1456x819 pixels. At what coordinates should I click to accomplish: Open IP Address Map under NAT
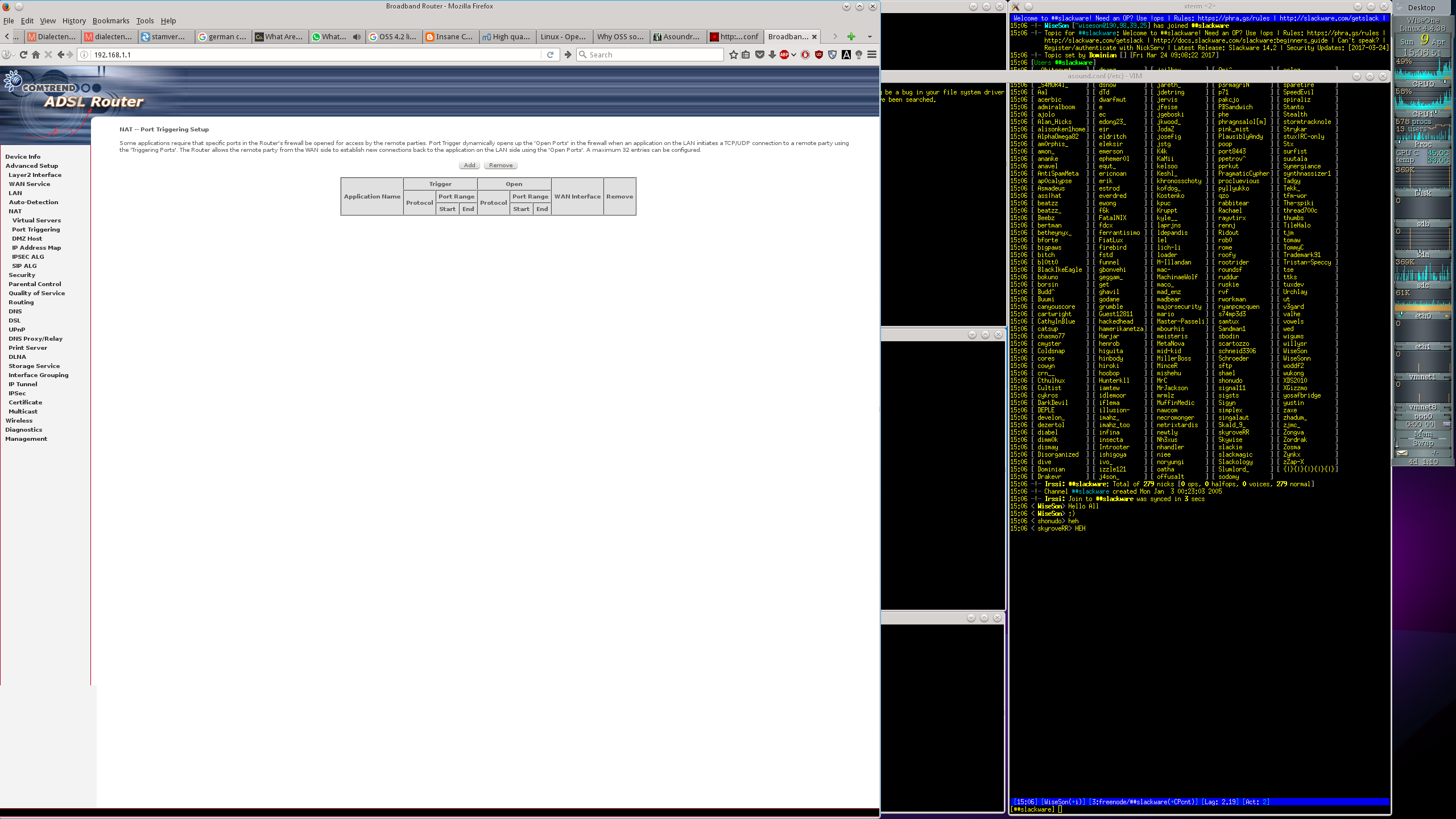point(36,247)
